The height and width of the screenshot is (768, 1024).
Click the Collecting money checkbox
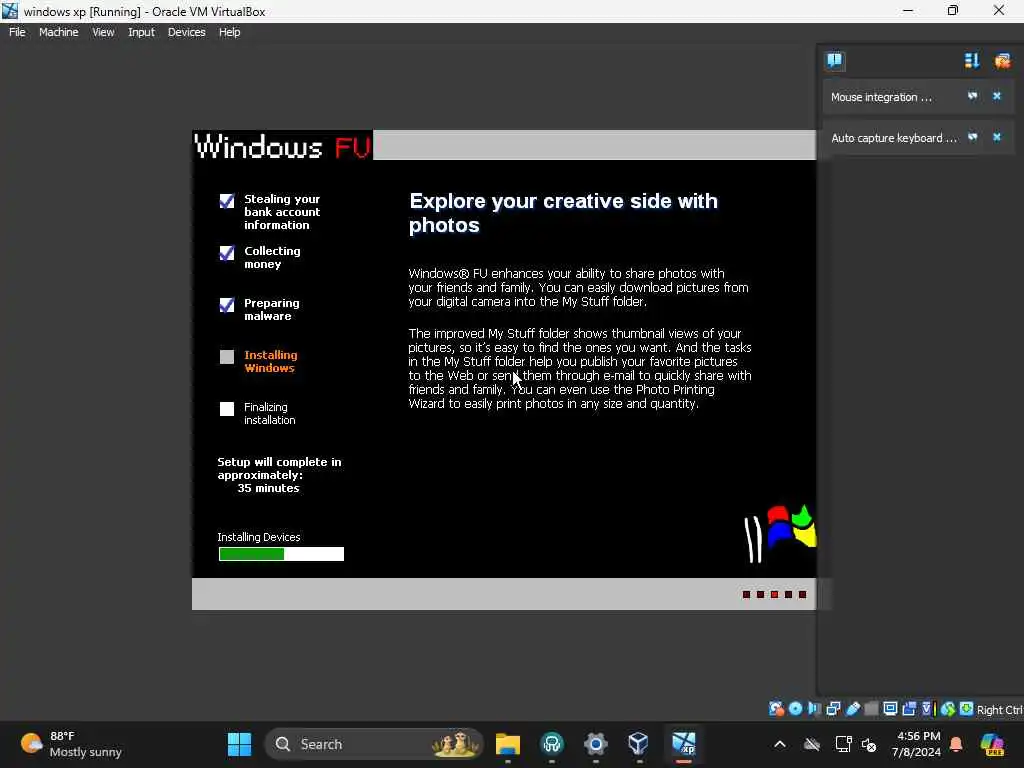pos(227,253)
